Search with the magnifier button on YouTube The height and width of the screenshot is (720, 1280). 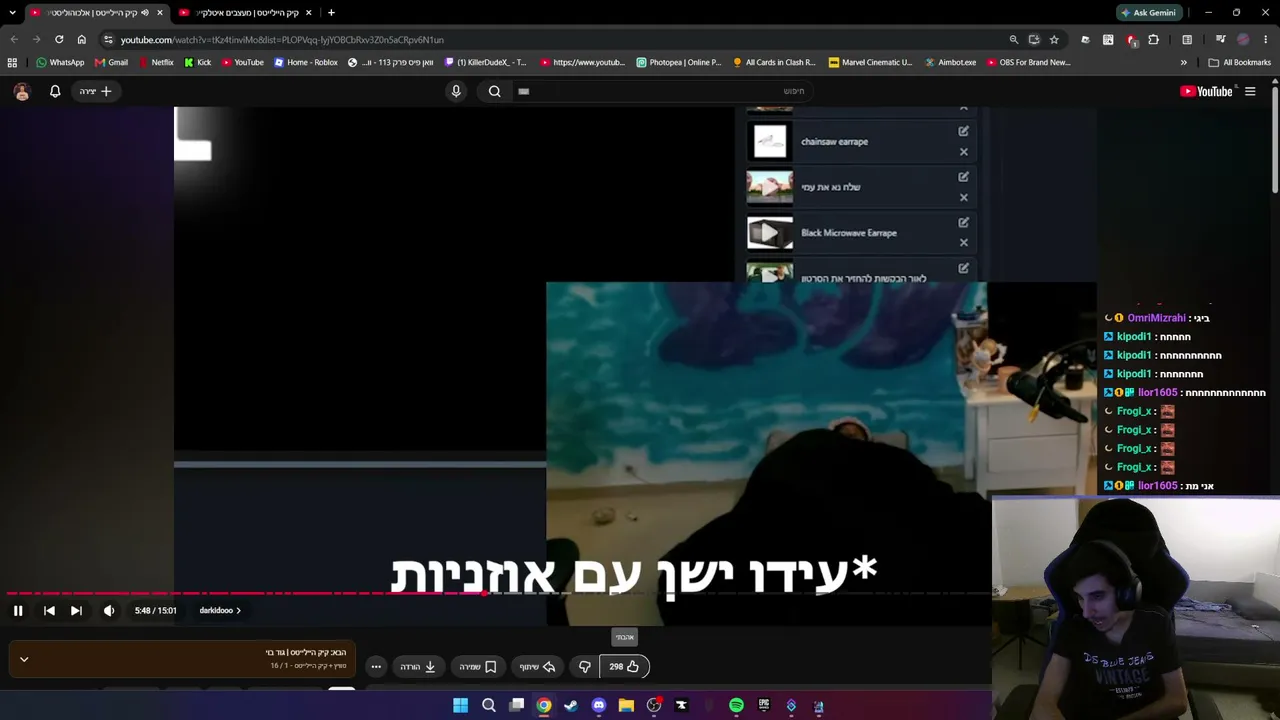[x=494, y=91]
